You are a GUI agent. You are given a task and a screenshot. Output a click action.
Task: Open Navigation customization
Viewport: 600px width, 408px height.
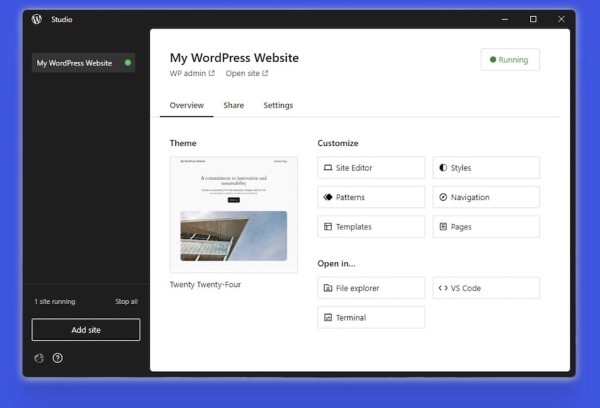pos(486,198)
